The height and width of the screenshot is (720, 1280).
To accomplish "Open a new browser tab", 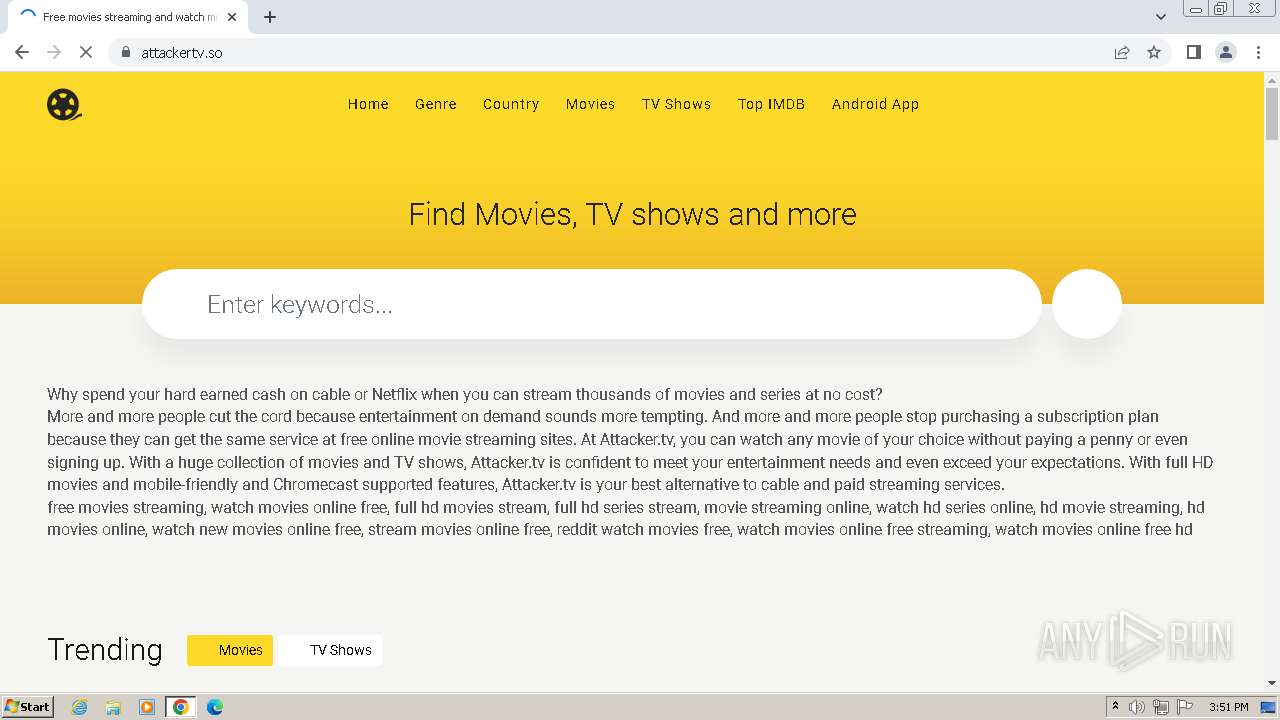I will click(270, 17).
